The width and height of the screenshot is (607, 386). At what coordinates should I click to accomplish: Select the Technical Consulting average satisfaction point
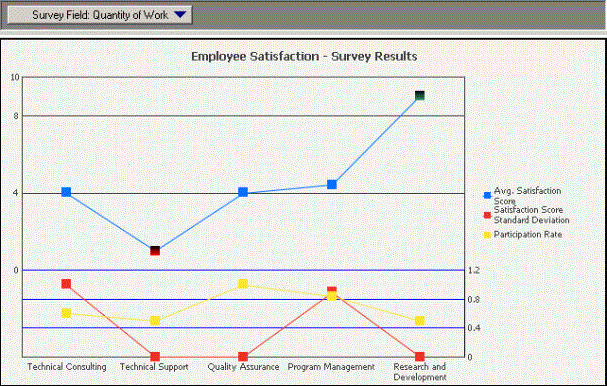tap(66, 192)
